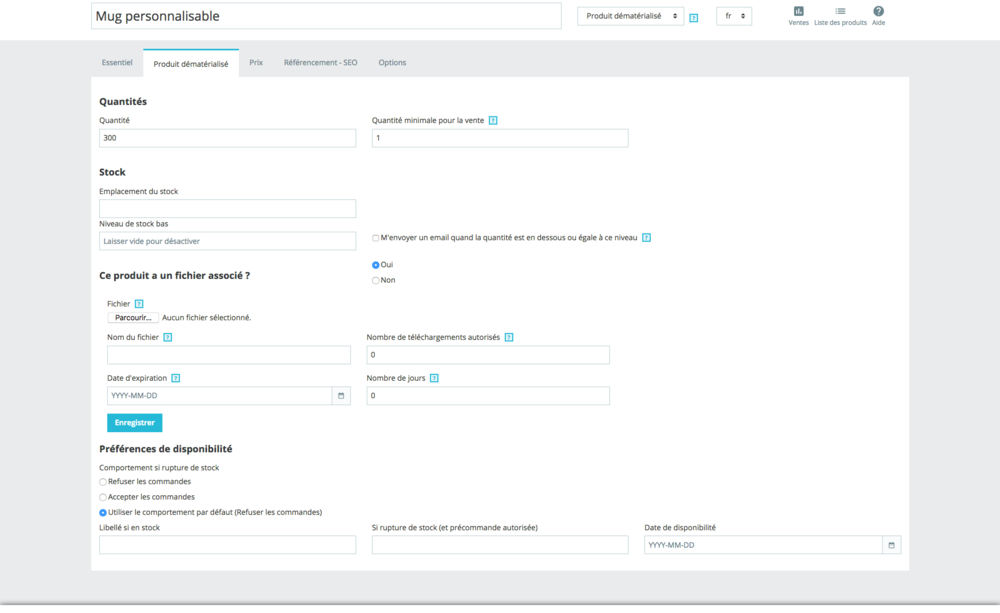Image resolution: width=1000 pixels, height=613 pixels.
Task: Select Non for associated file
Action: click(x=376, y=280)
